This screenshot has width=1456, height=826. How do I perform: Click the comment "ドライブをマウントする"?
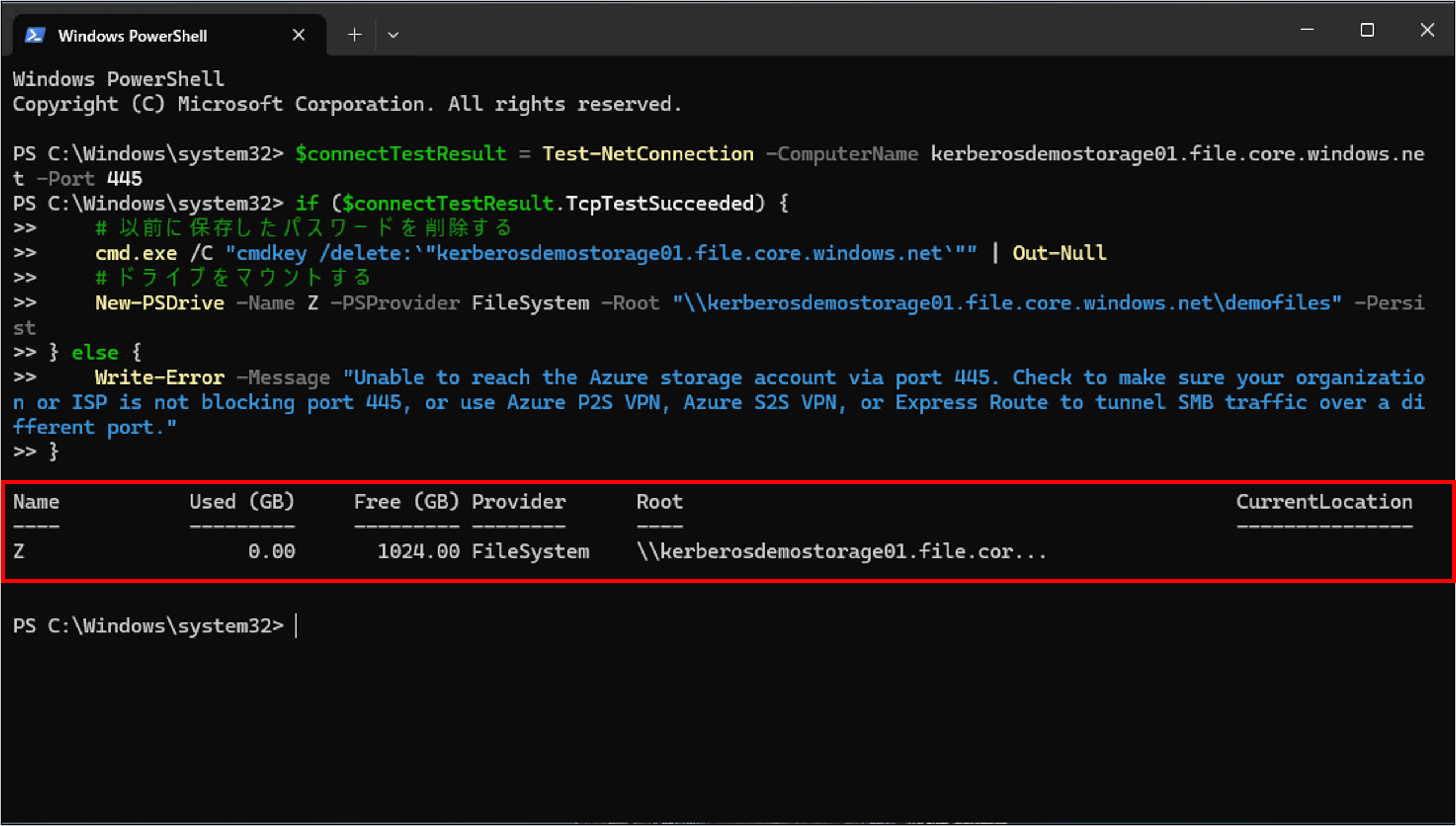click(233, 278)
